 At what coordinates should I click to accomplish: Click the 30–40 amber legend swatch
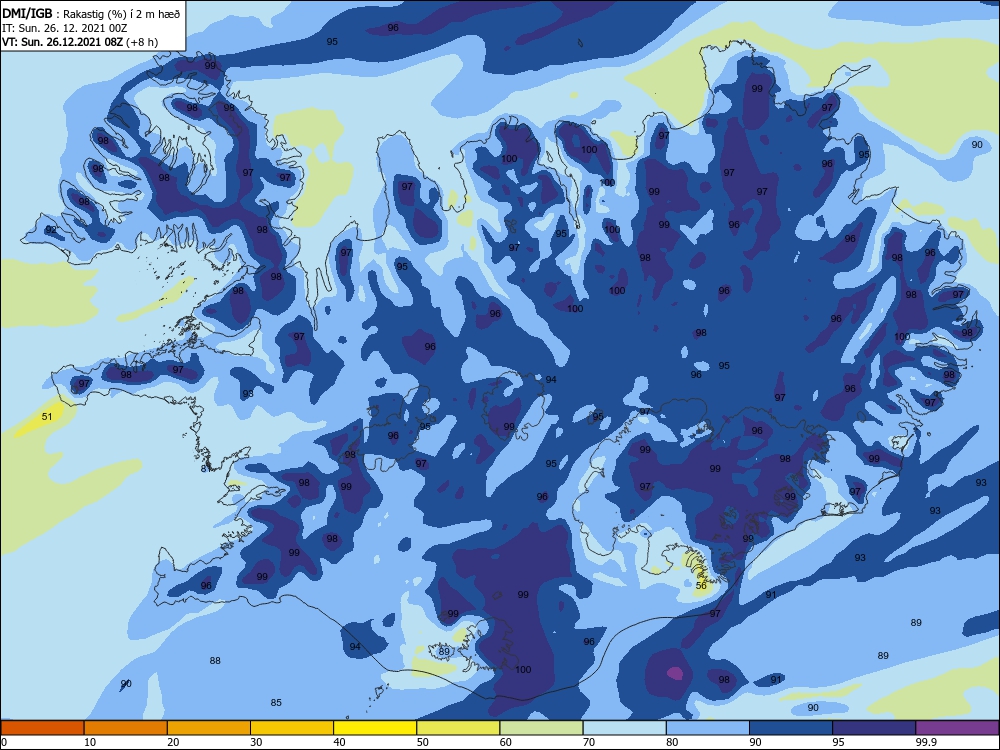[292, 728]
